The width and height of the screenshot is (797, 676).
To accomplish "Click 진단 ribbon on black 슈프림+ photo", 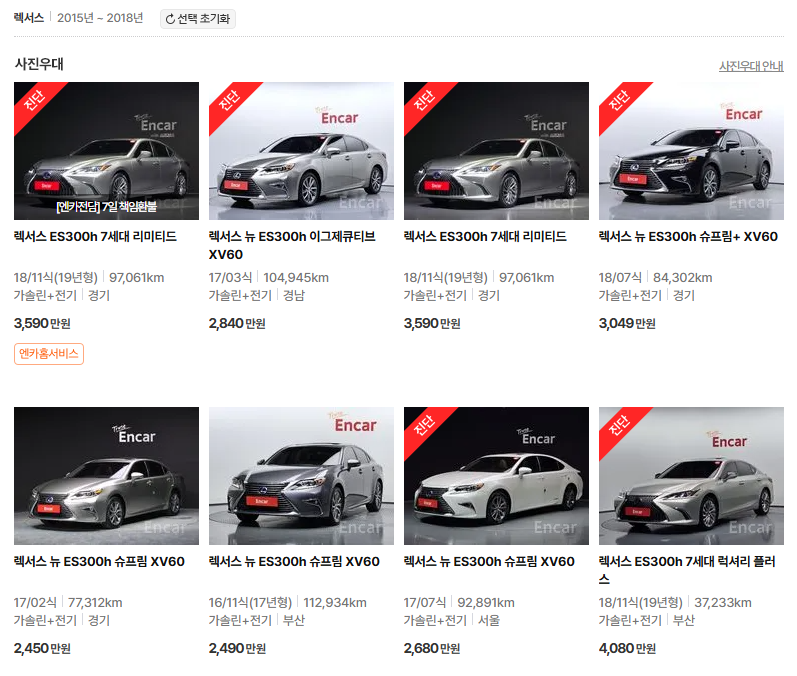I will [x=619, y=102].
